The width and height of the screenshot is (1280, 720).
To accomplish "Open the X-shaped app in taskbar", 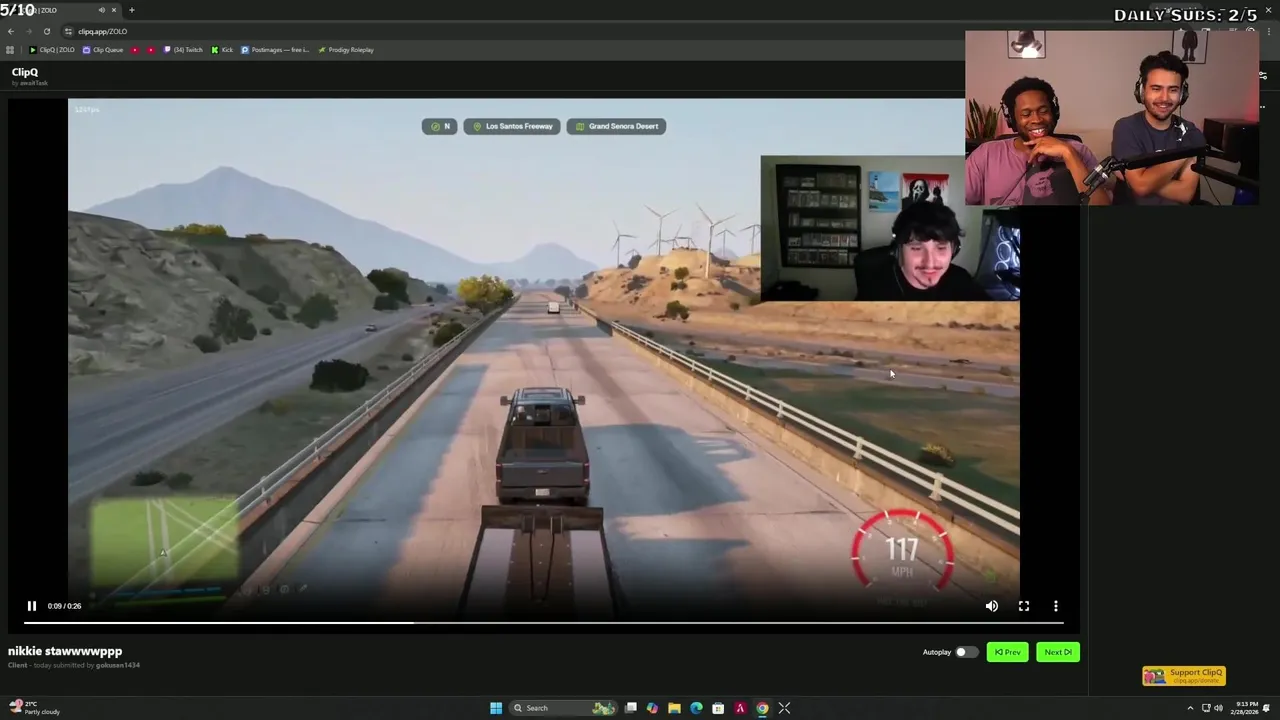I will click(784, 708).
